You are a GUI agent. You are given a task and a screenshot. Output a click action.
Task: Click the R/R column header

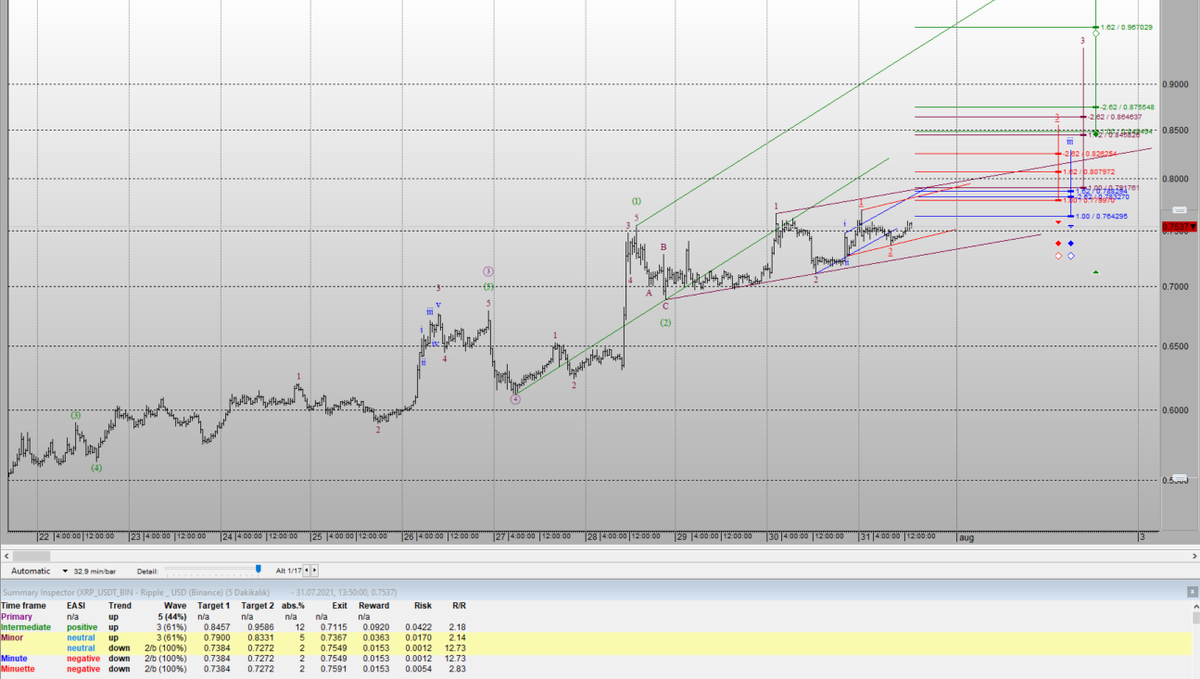tap(459, 606)
